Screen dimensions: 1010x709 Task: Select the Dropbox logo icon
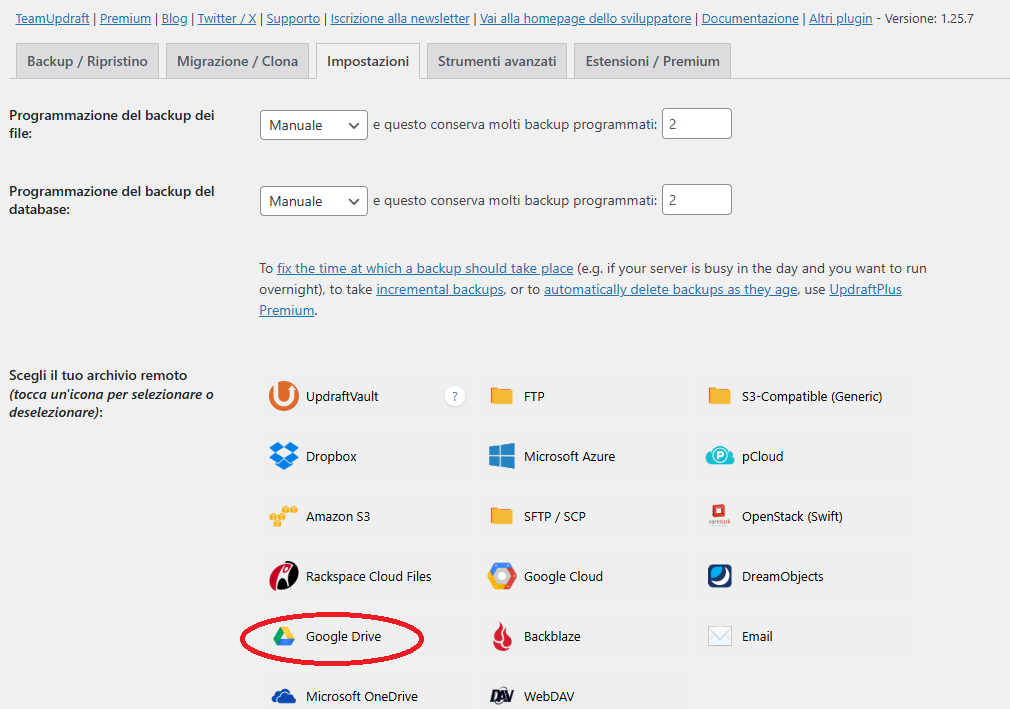tap(283, 456)
